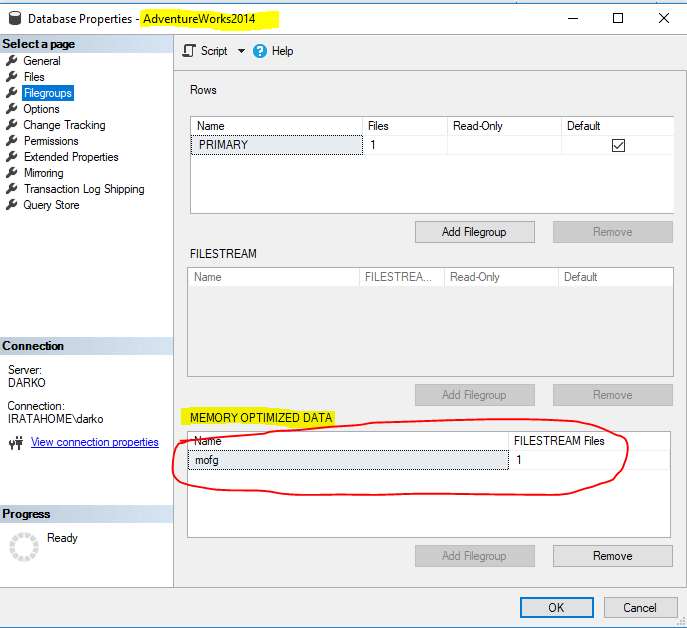This screenshot has width=687, height=628.
Task: Click the wrench icon beside General
Action: point(12,60)
